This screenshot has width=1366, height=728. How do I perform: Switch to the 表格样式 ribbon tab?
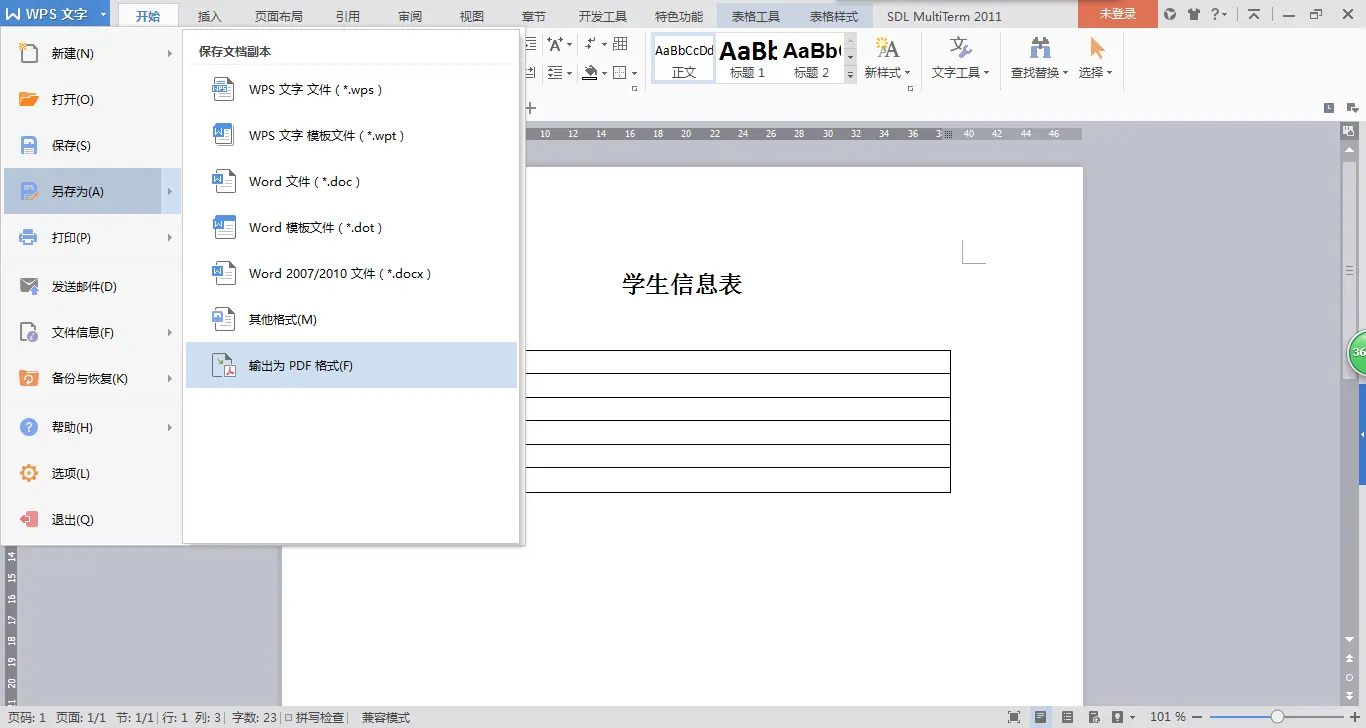point(834,16)
